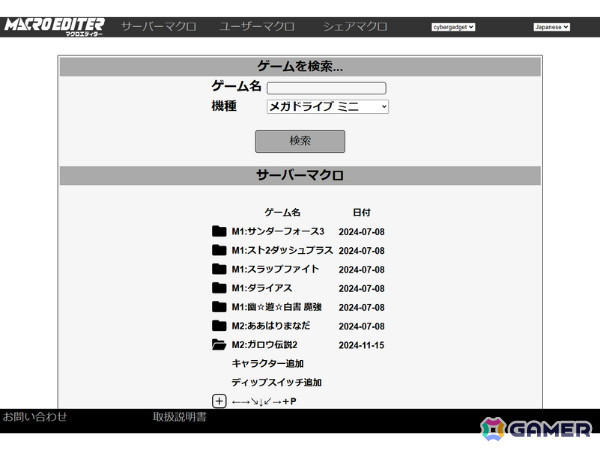Viewport: 600px width, 450px height.
Task: Open the 取扱説明書 manual link
Action: pyautogui.click(x=179, y=417)
